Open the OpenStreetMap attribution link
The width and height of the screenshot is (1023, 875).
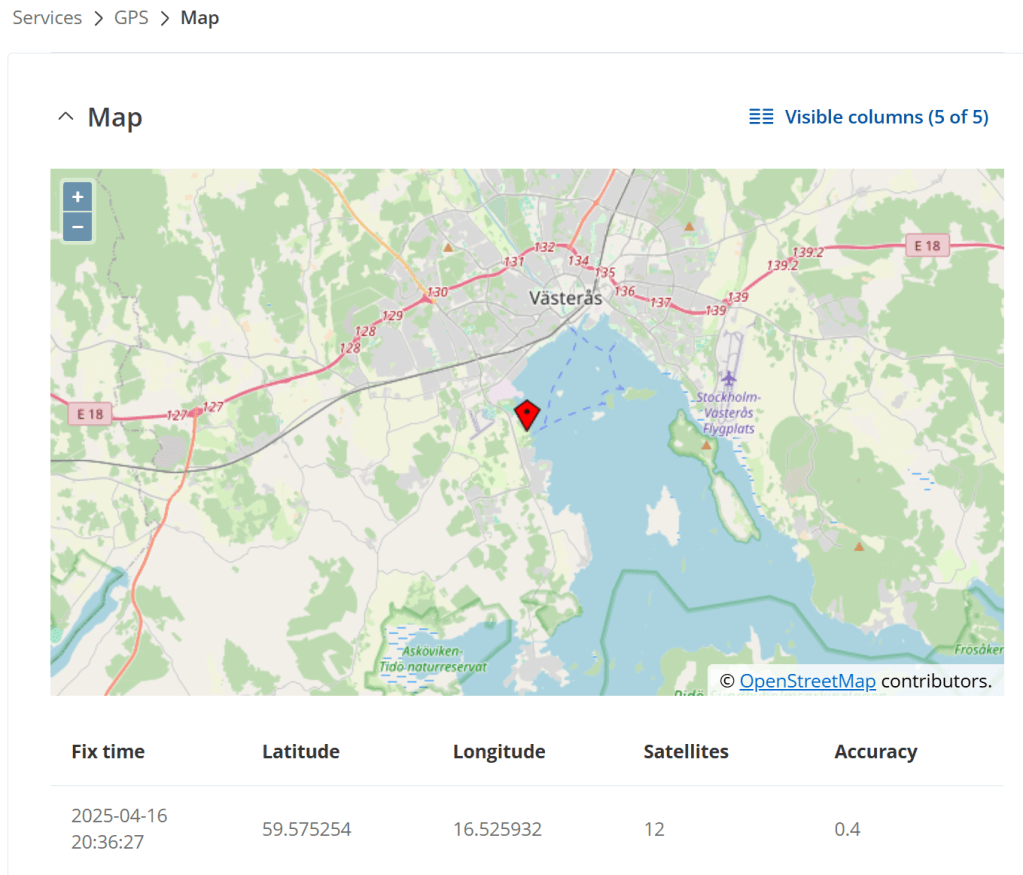pyautogui.click(x=807, y=681)
